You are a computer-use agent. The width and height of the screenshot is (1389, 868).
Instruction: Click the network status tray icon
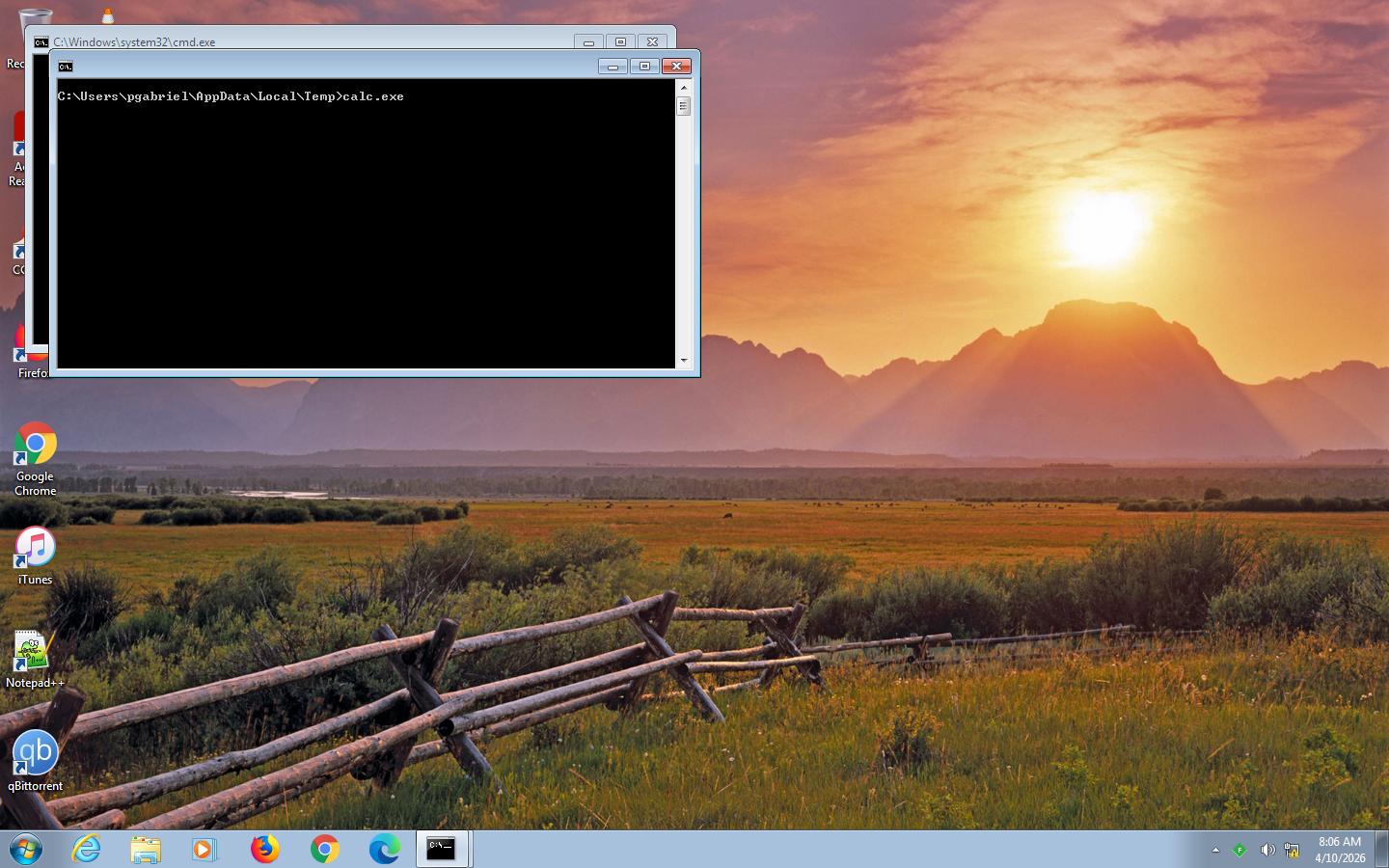click(x=1291, y=850)
